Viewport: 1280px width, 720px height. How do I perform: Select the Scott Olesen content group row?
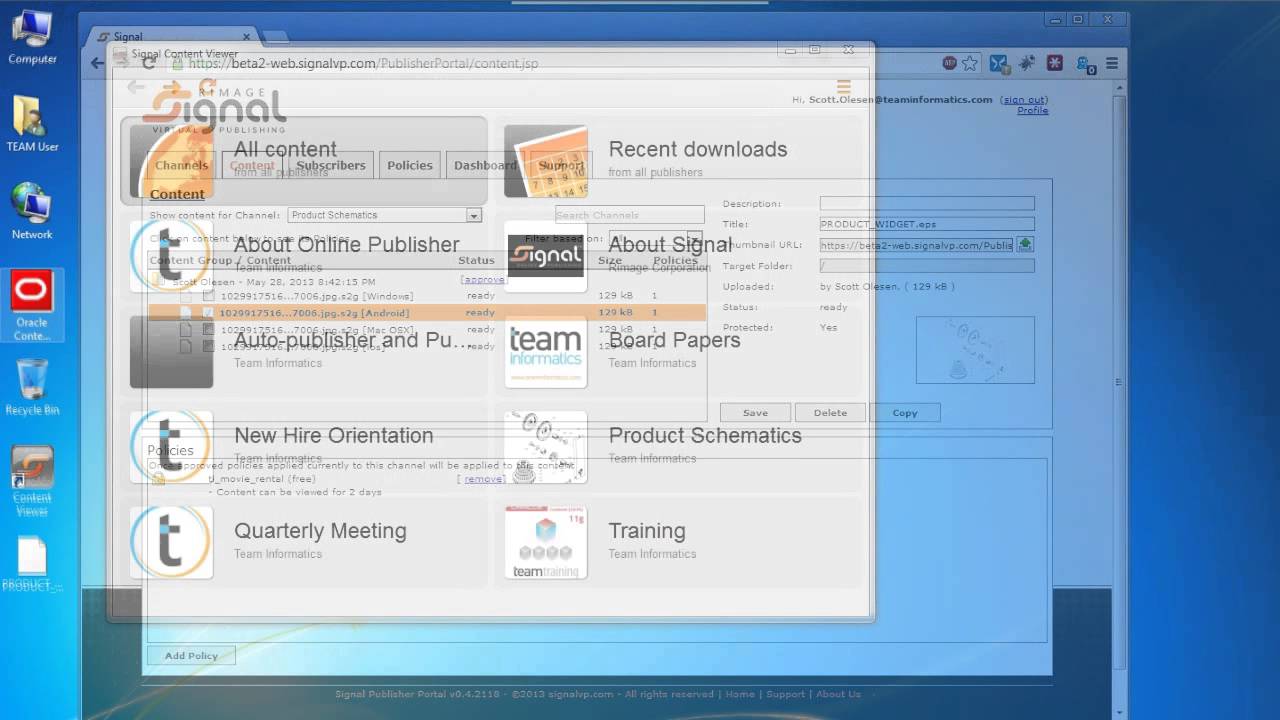point(426,282)
